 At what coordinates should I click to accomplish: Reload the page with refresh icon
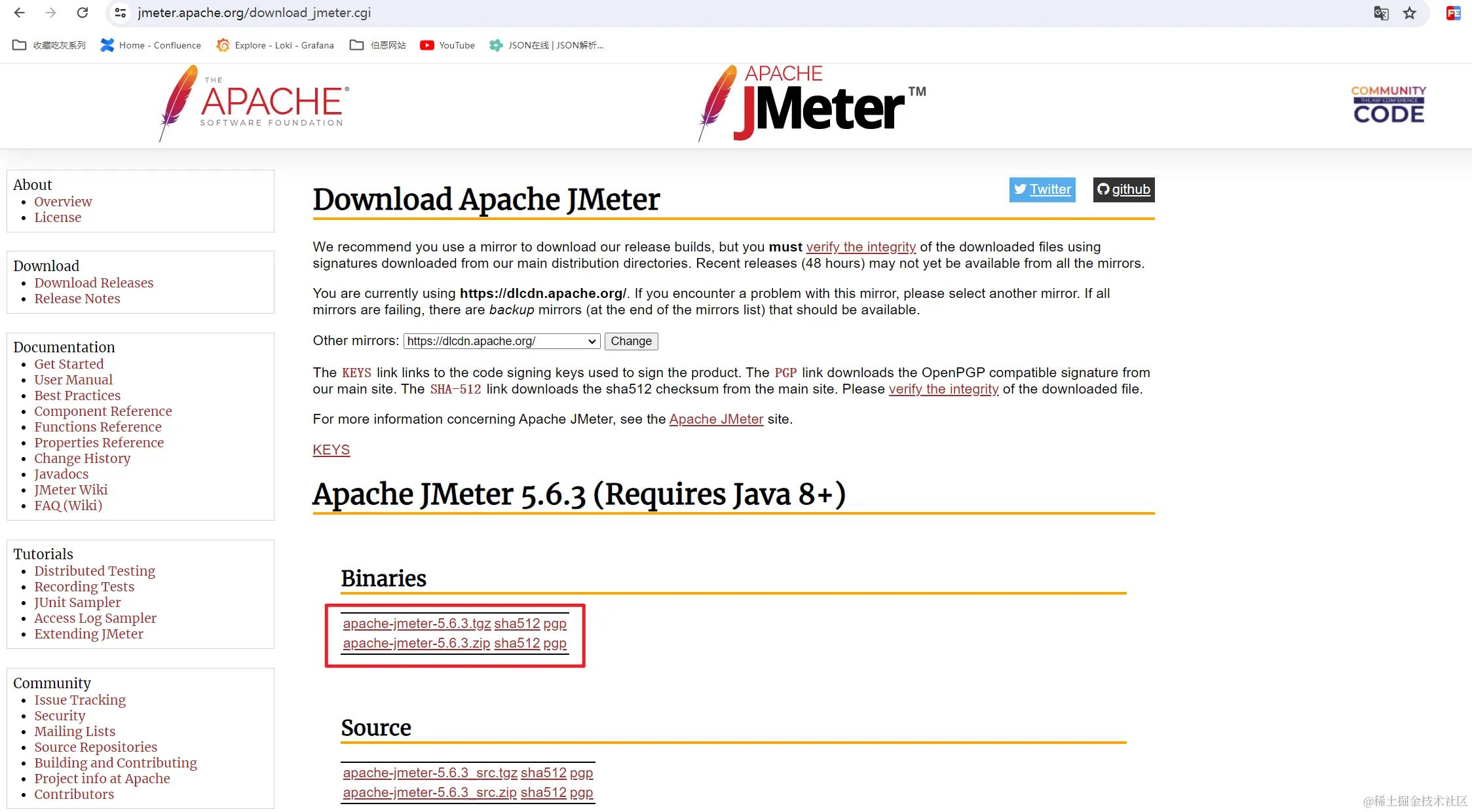[x=83, y=12]
